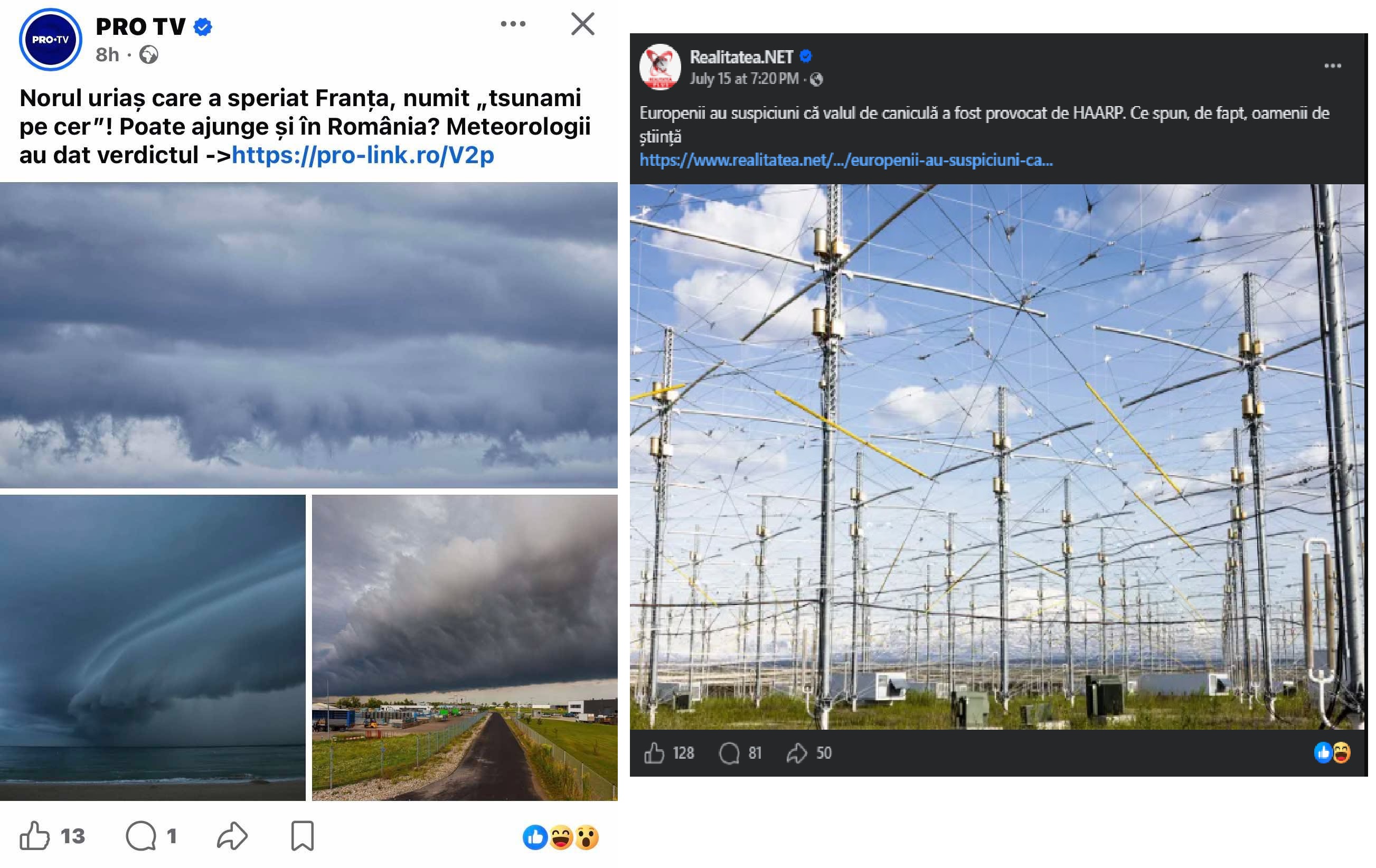Share the PRO TV post

coord(232,836)
